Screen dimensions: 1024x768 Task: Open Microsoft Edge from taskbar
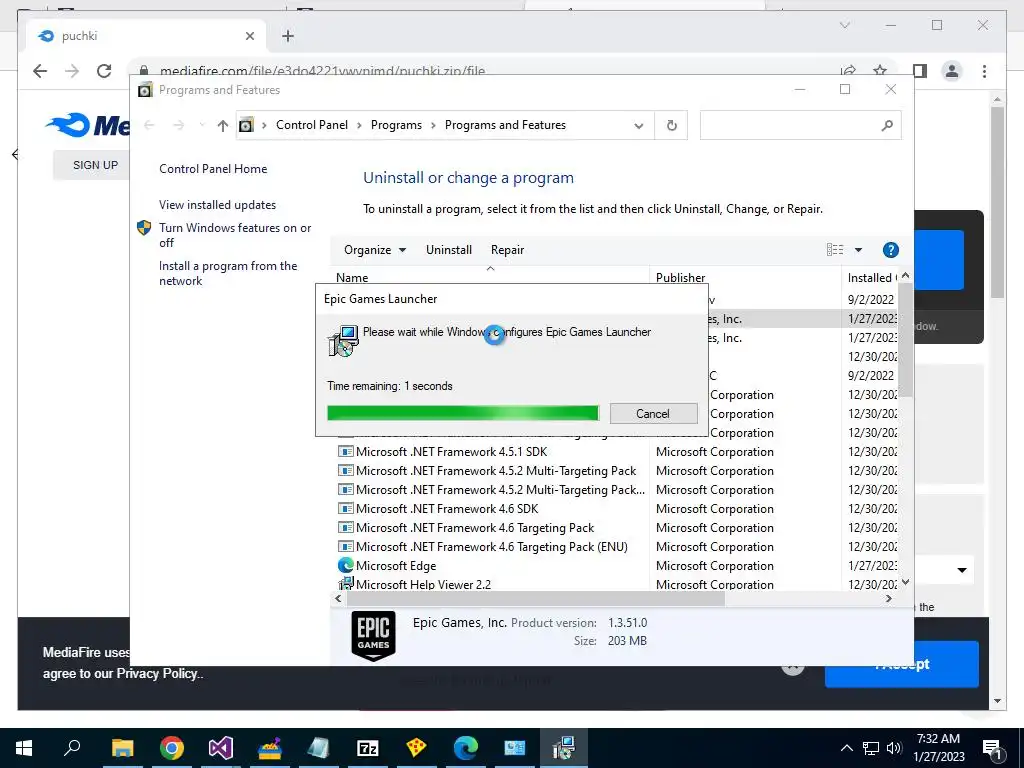(x=466, y=748)
